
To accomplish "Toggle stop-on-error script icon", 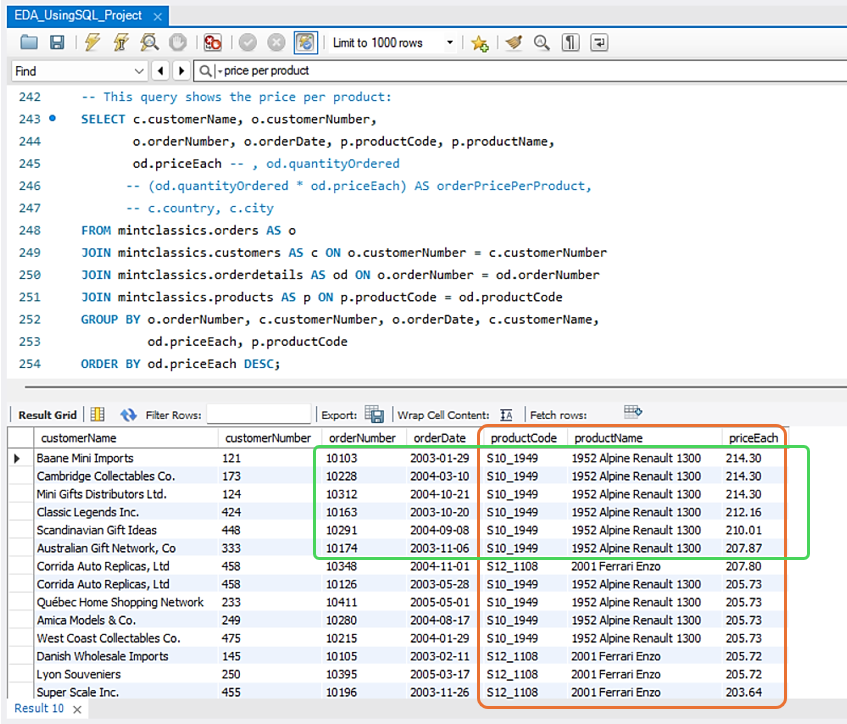I will point(213,42).
